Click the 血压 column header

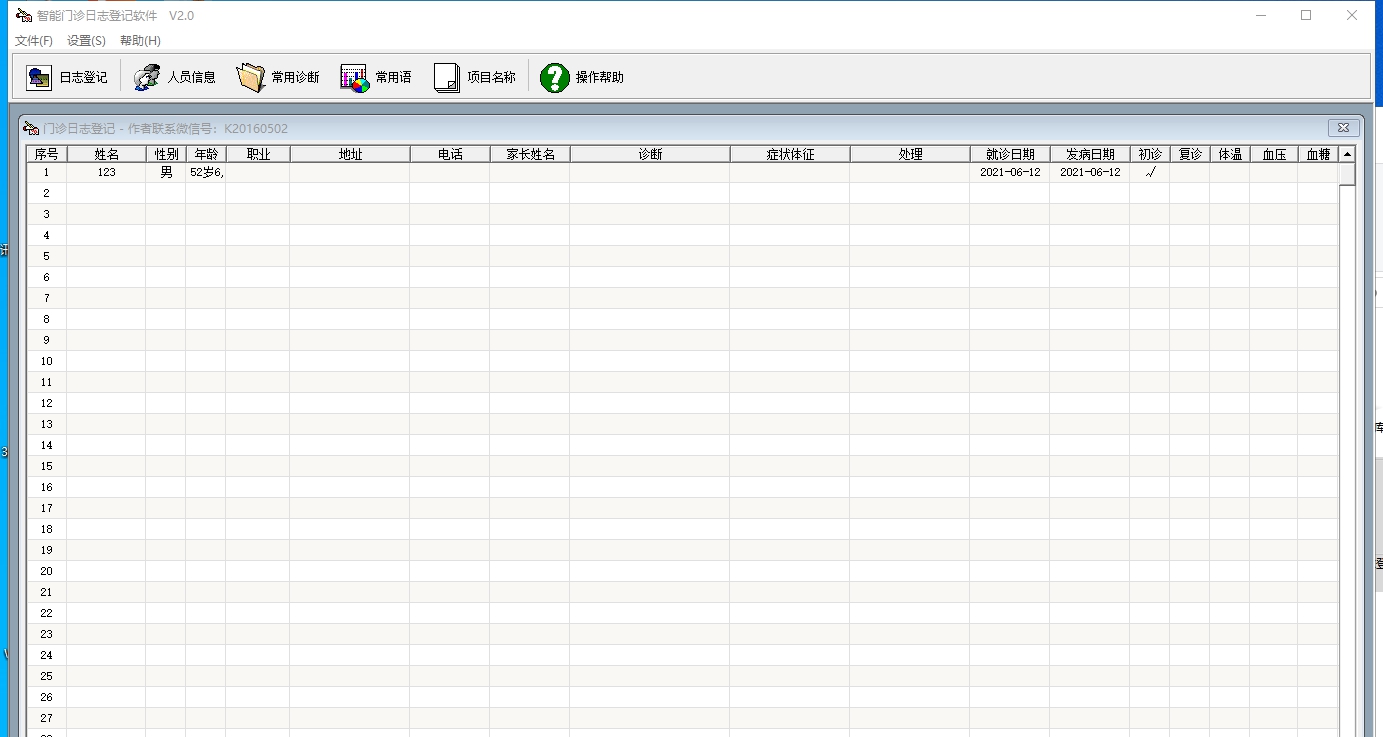click(x=1274, y=154)
